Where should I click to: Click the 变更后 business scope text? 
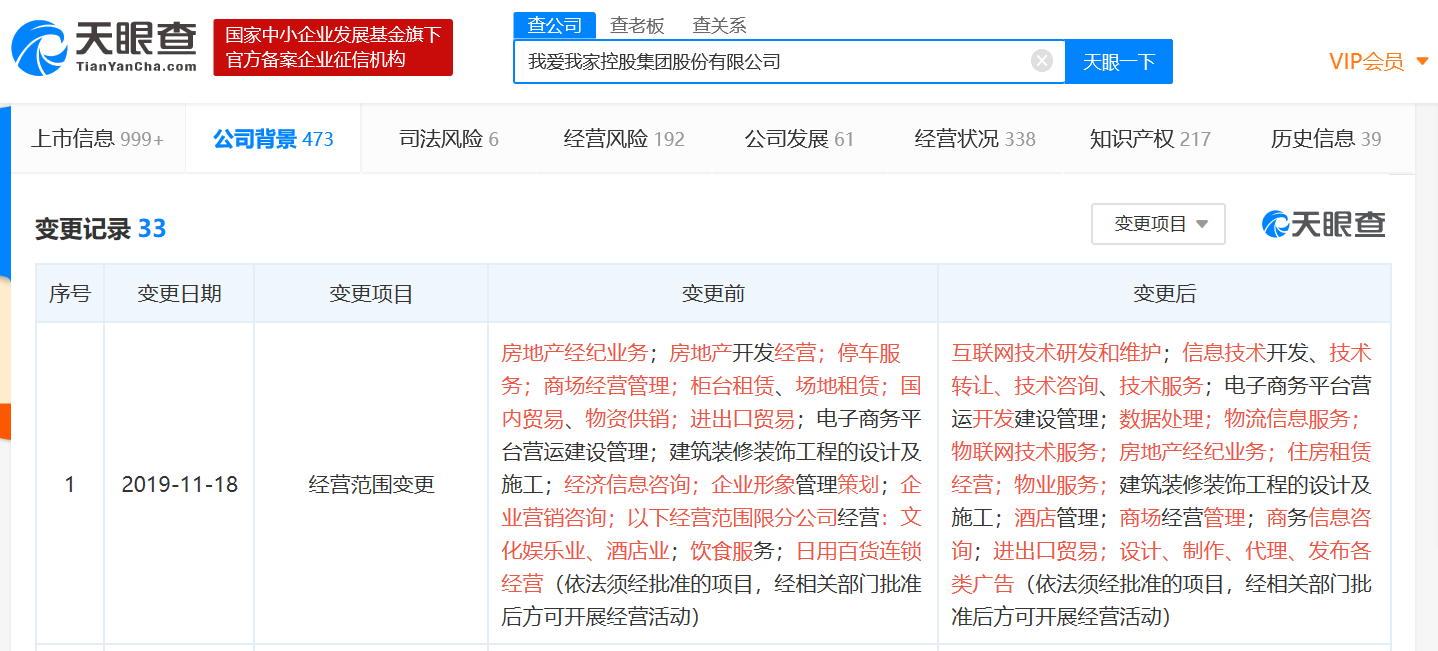pos(1162,485)
